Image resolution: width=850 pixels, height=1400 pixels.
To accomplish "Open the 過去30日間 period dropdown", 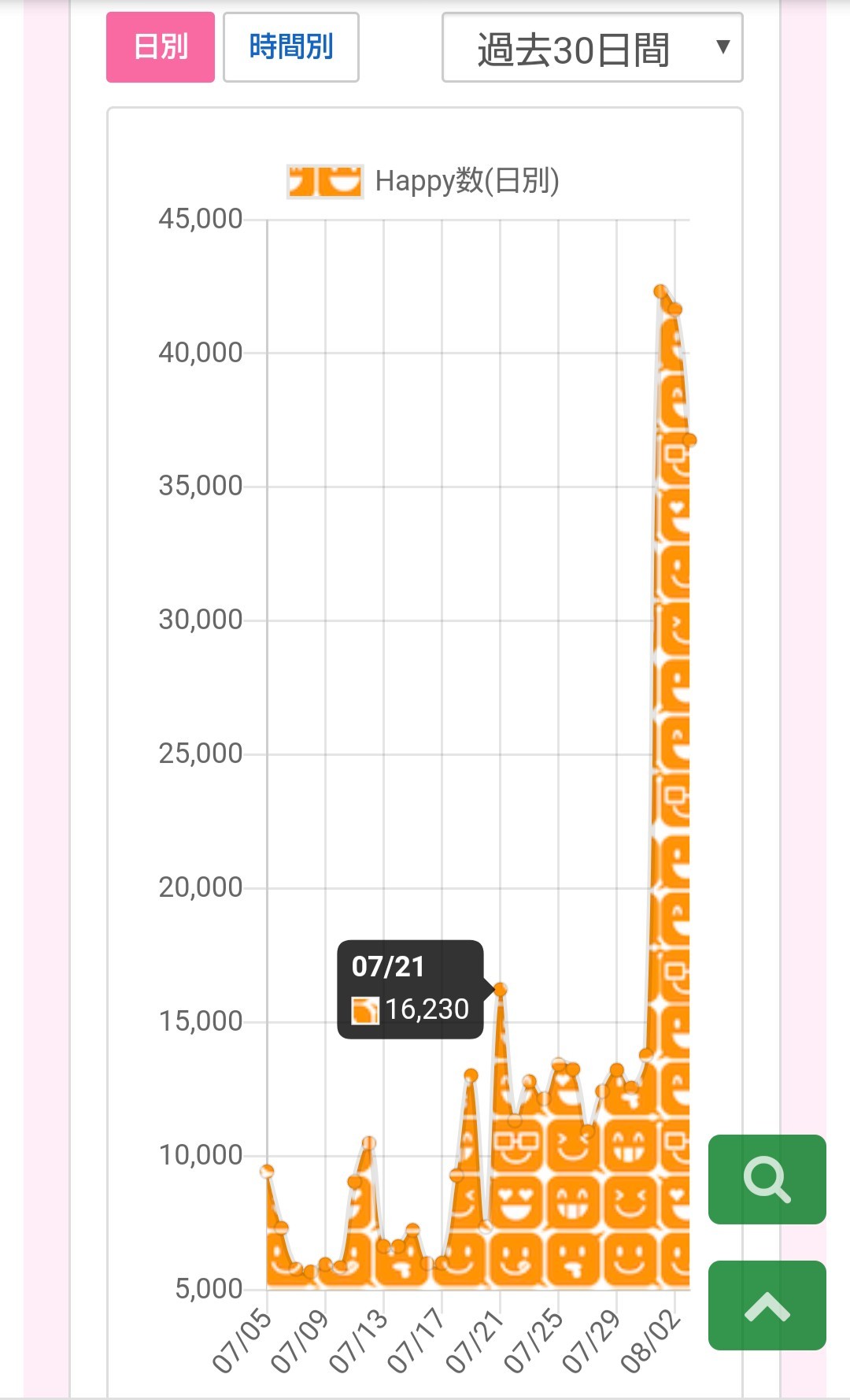I will tap(575, 49).
